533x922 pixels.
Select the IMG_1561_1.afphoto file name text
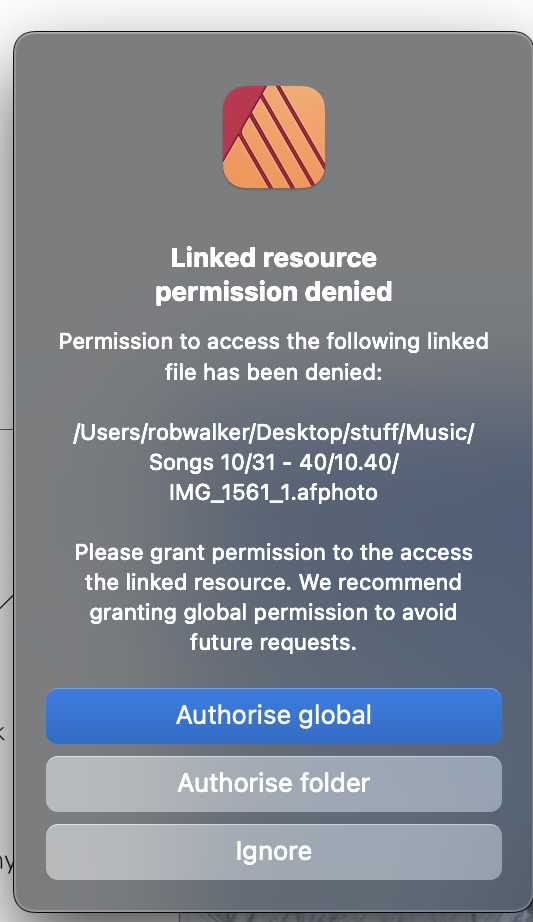pos(274,492)
